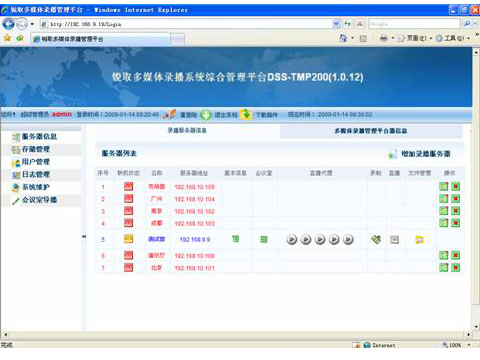This screenshot has height=360, width=480.
Task: Click the recording icon in row 5
Action: coord(376,239)
